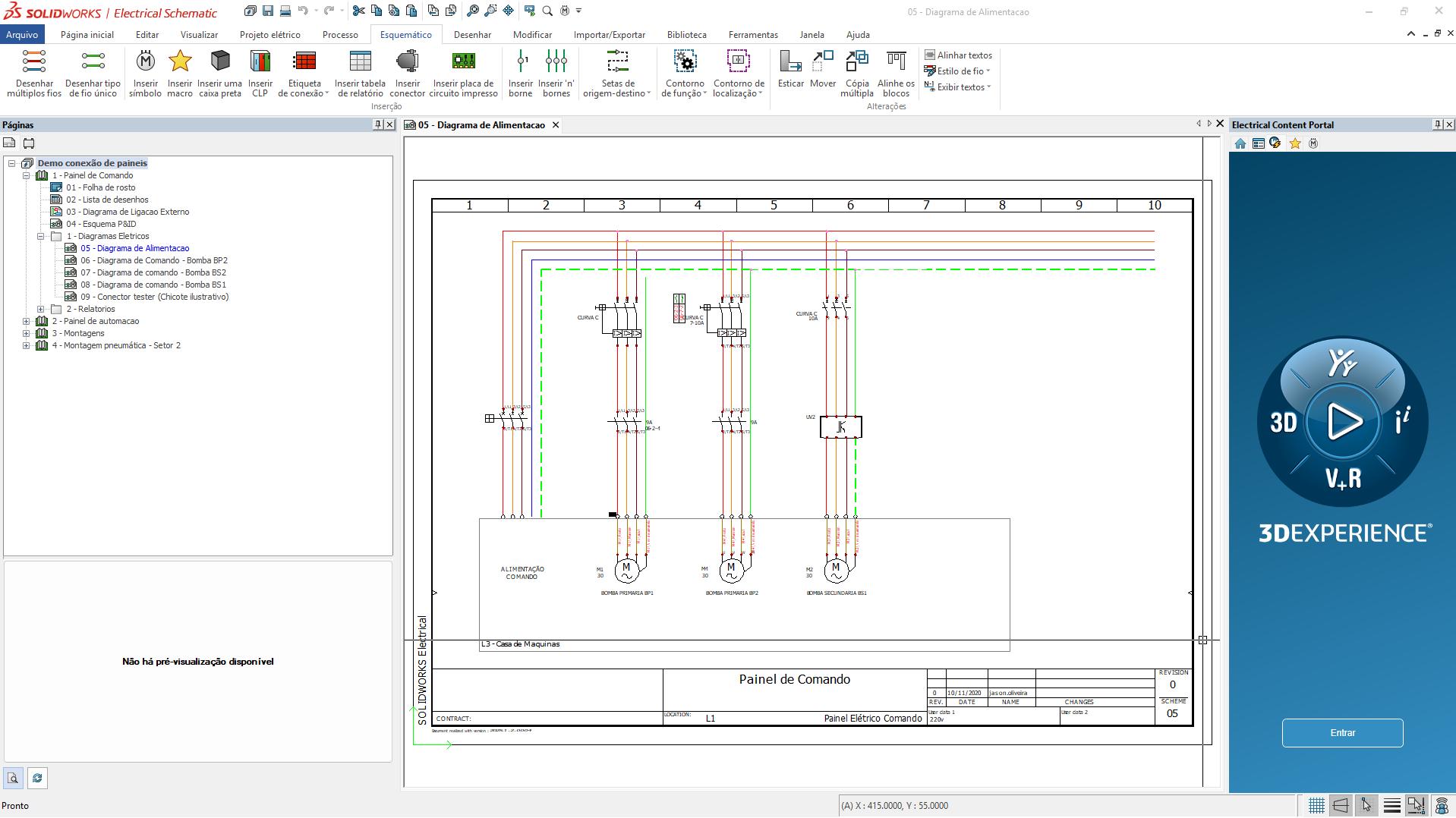Insert a caixa preta (black box)
Screen dimensions: 1456x818
(x=219, y=74)
